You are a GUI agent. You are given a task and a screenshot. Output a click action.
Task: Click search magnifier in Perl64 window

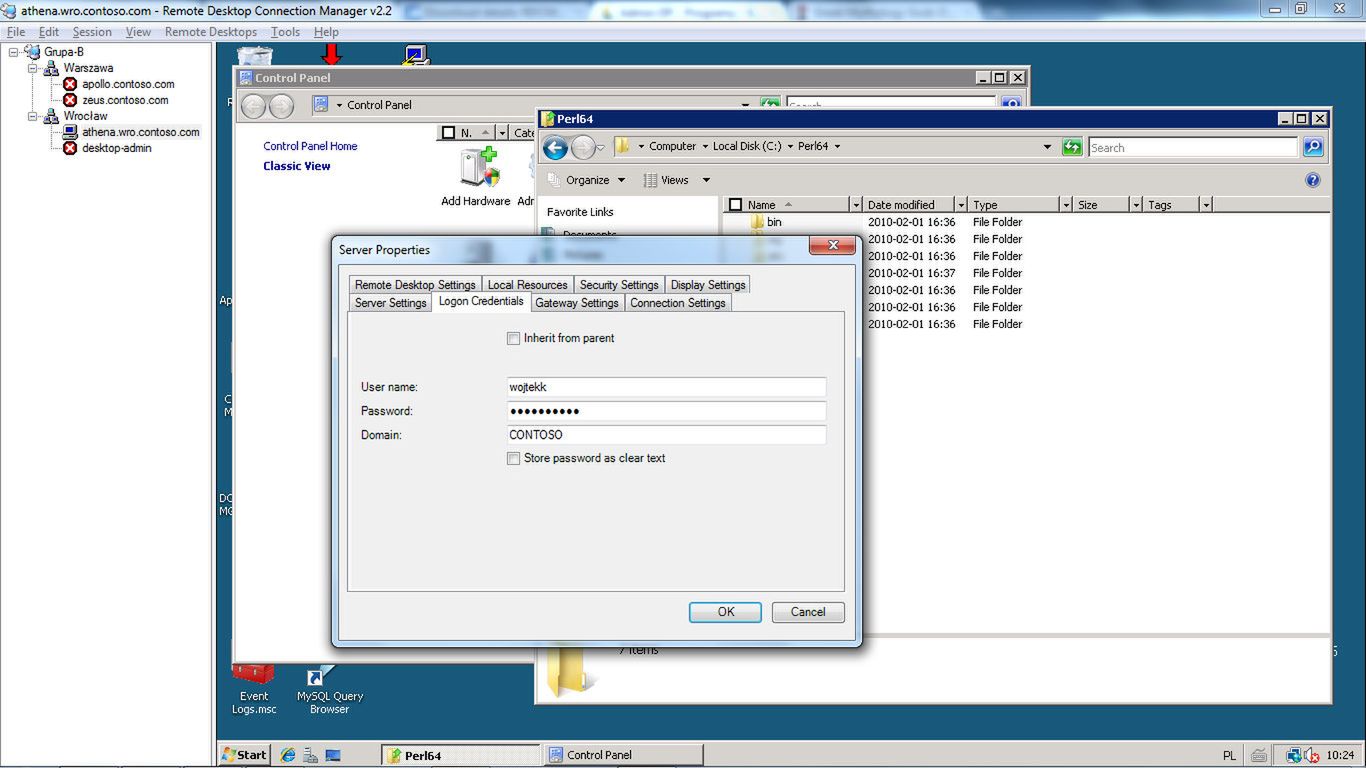point(1313,147)
